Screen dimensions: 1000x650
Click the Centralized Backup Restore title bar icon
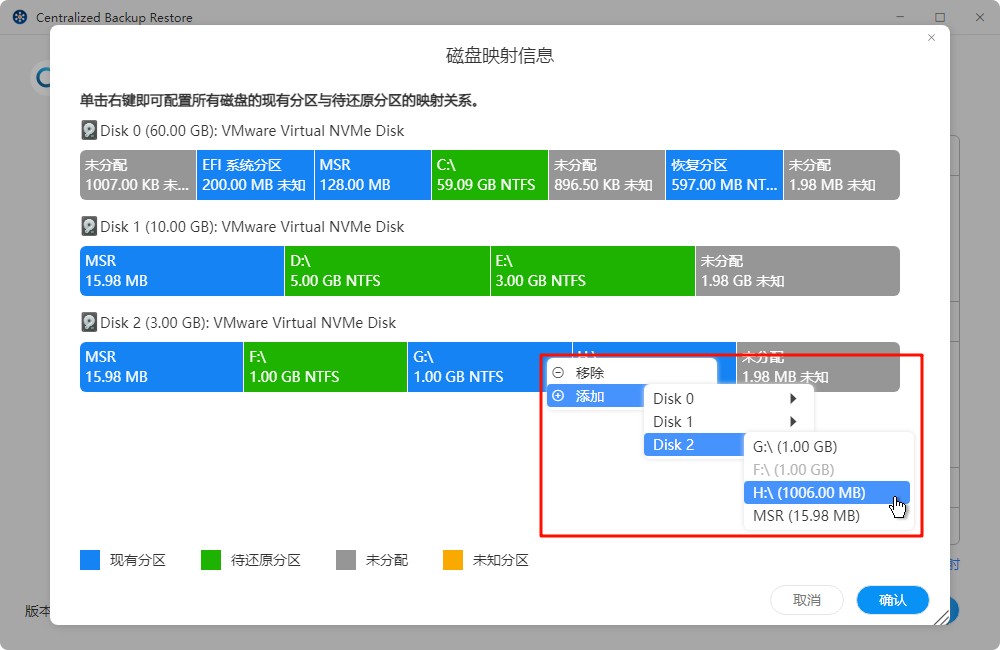pyautogui.click(x=18, y=16)
